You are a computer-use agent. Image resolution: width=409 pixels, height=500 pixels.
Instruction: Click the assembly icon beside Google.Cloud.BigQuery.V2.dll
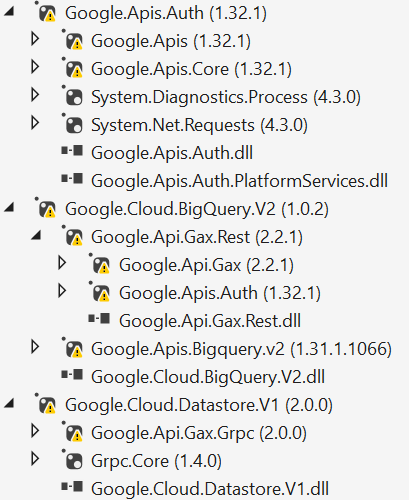(x=72, y=375)
